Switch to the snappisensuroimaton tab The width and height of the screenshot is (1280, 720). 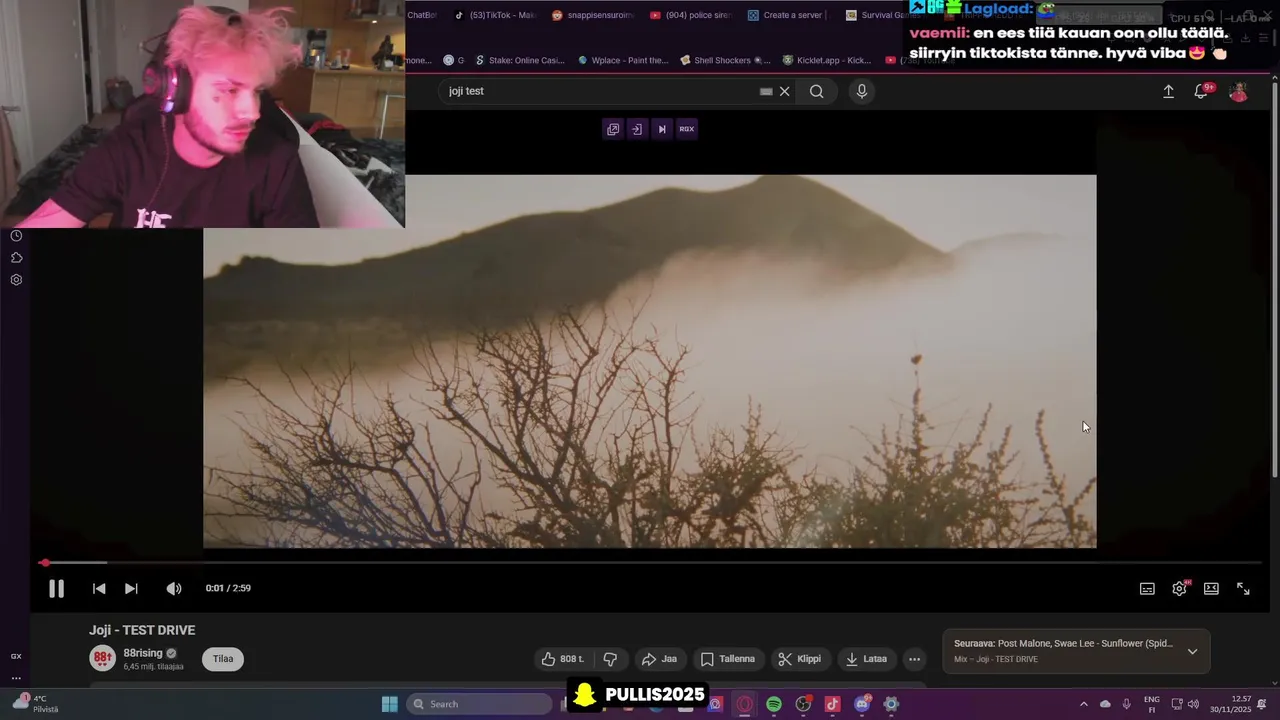[593, 15]
